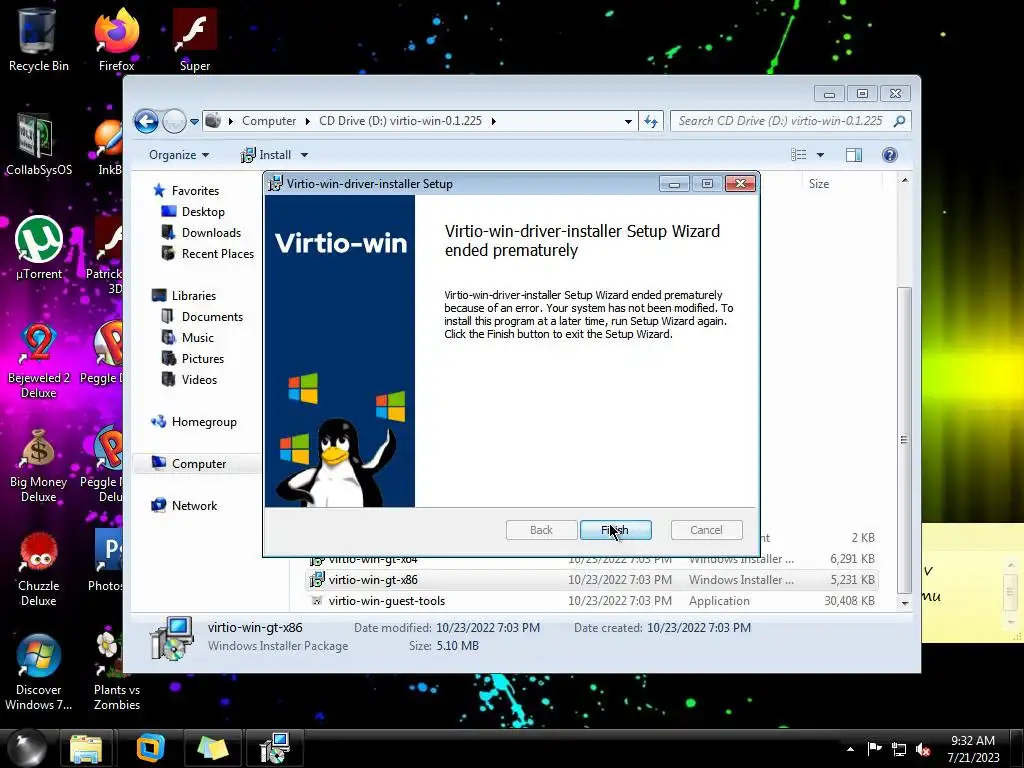
Task: Click the file list scroll down arrow
Action: tap(904, 603)
